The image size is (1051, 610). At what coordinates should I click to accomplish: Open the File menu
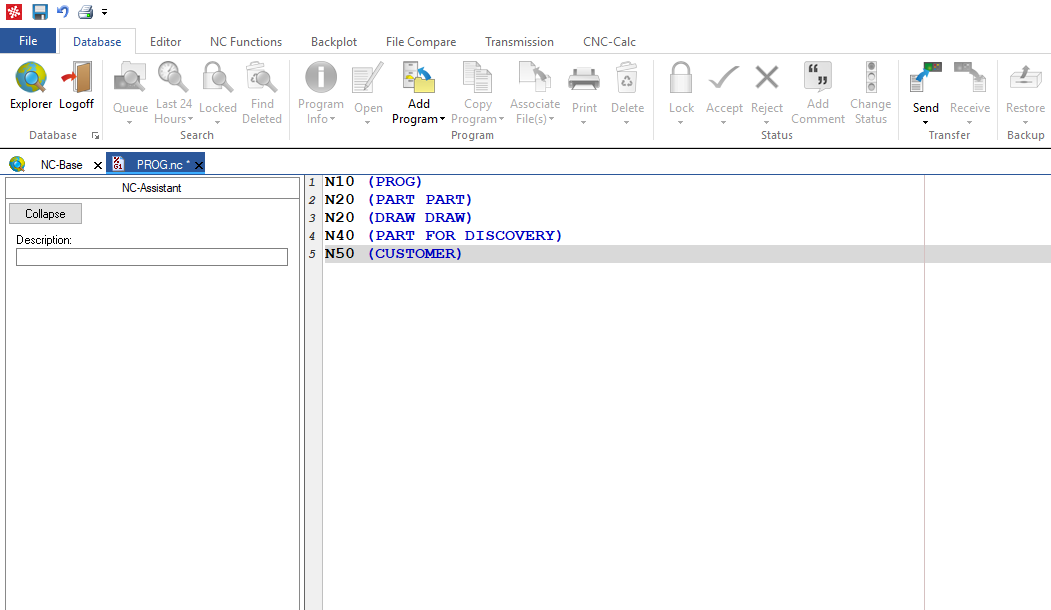[x=28, y=41]
